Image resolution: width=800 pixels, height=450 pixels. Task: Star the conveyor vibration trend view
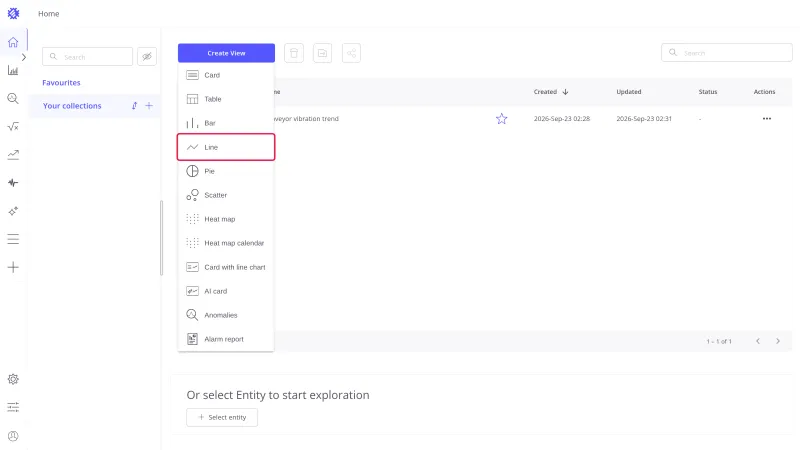502,119
